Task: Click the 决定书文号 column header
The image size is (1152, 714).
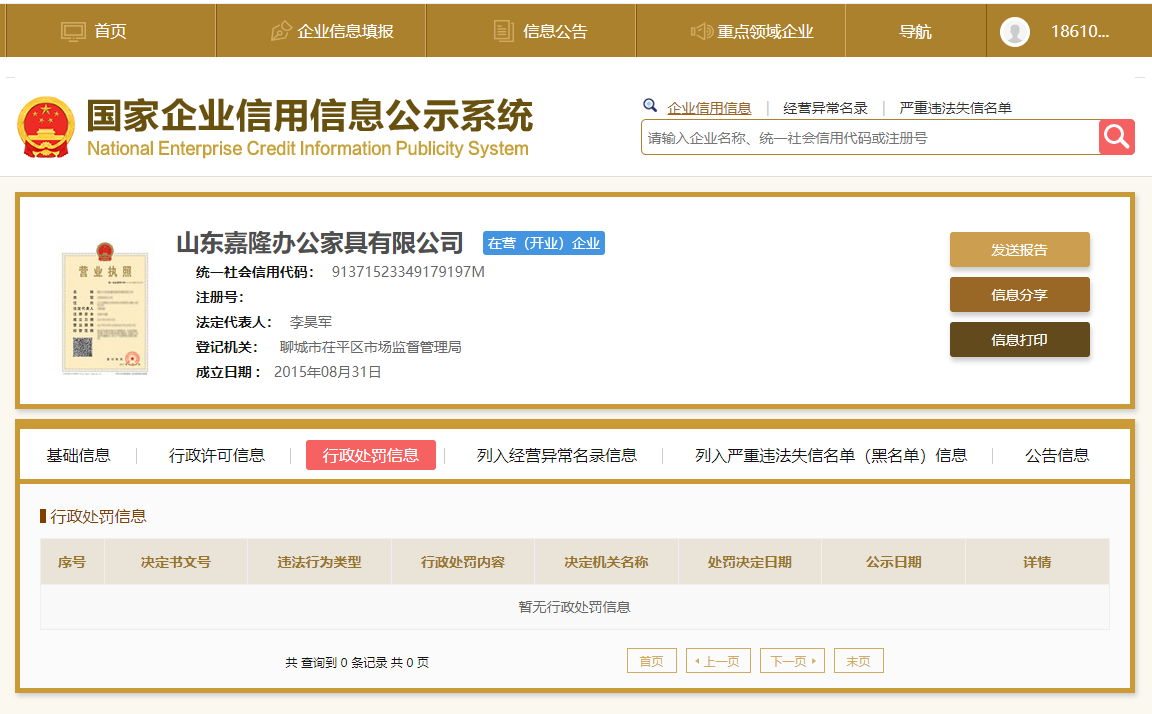Action: pos(176,562)
